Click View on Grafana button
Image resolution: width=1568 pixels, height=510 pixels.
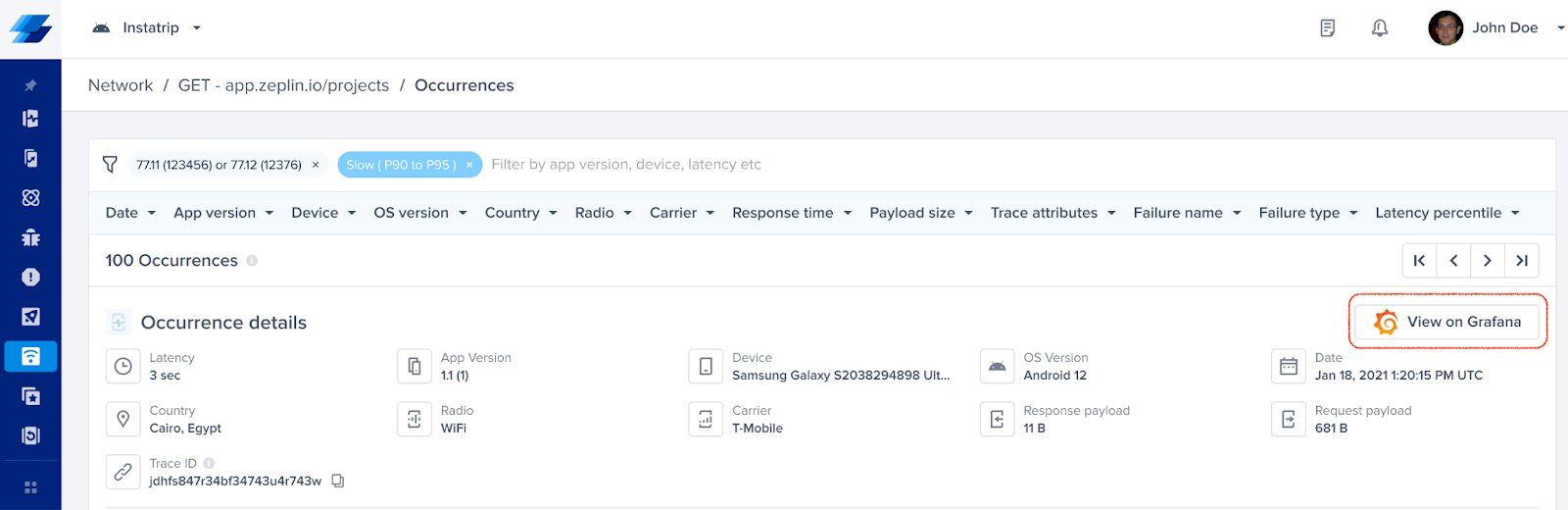[x=1446, y=322]
